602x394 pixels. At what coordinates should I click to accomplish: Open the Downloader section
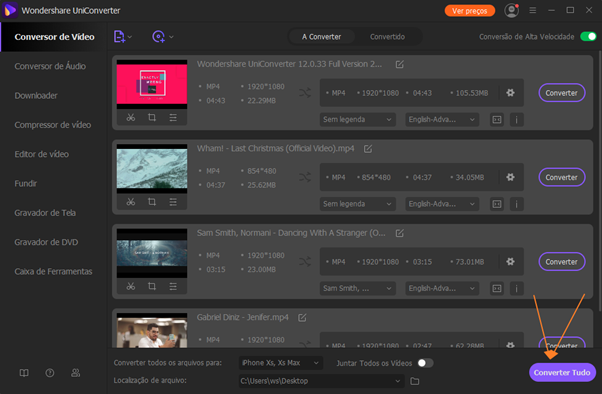(x=36, y=96)
